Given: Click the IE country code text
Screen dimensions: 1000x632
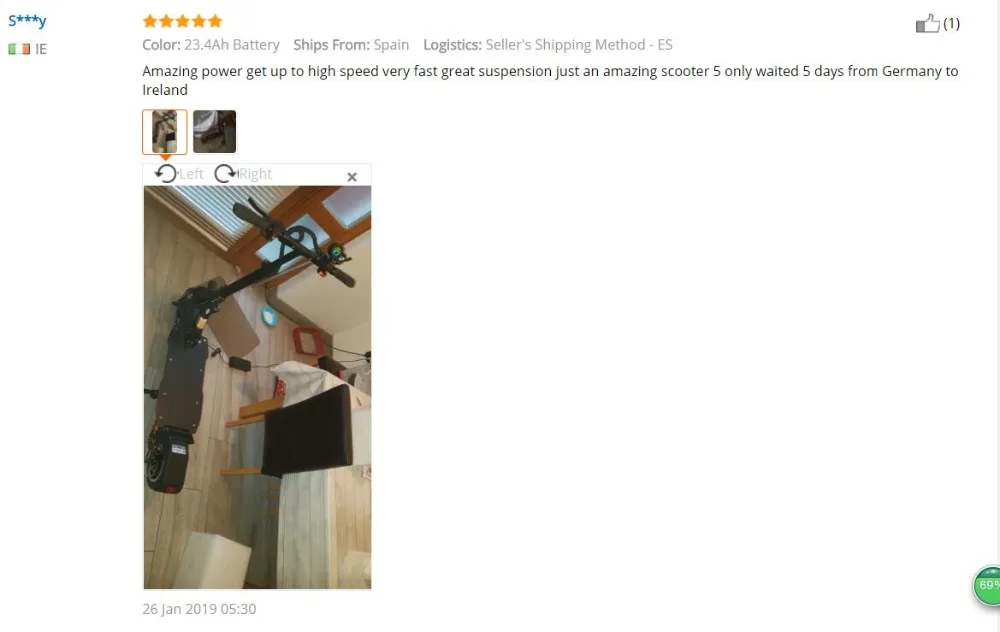Looking at the screenshot, I should [41, 49].
